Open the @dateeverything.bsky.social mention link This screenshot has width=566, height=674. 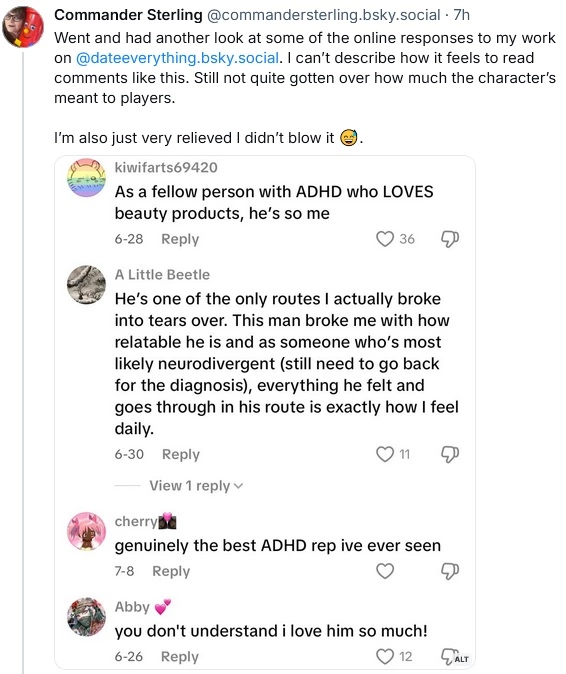177,58
